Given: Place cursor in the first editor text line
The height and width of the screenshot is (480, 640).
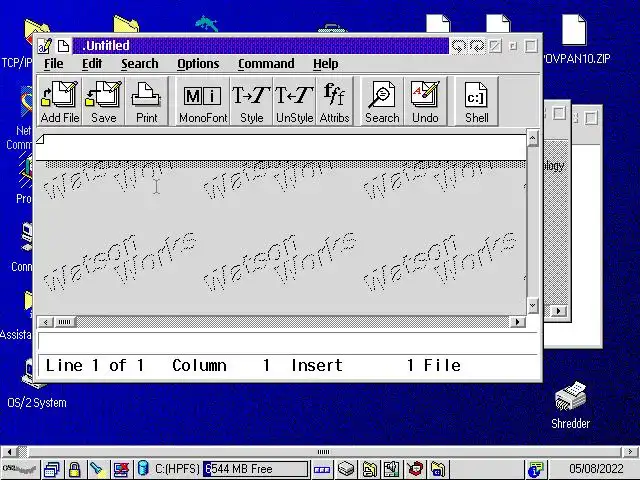Looking at the screenshot, I should [281, 147].
